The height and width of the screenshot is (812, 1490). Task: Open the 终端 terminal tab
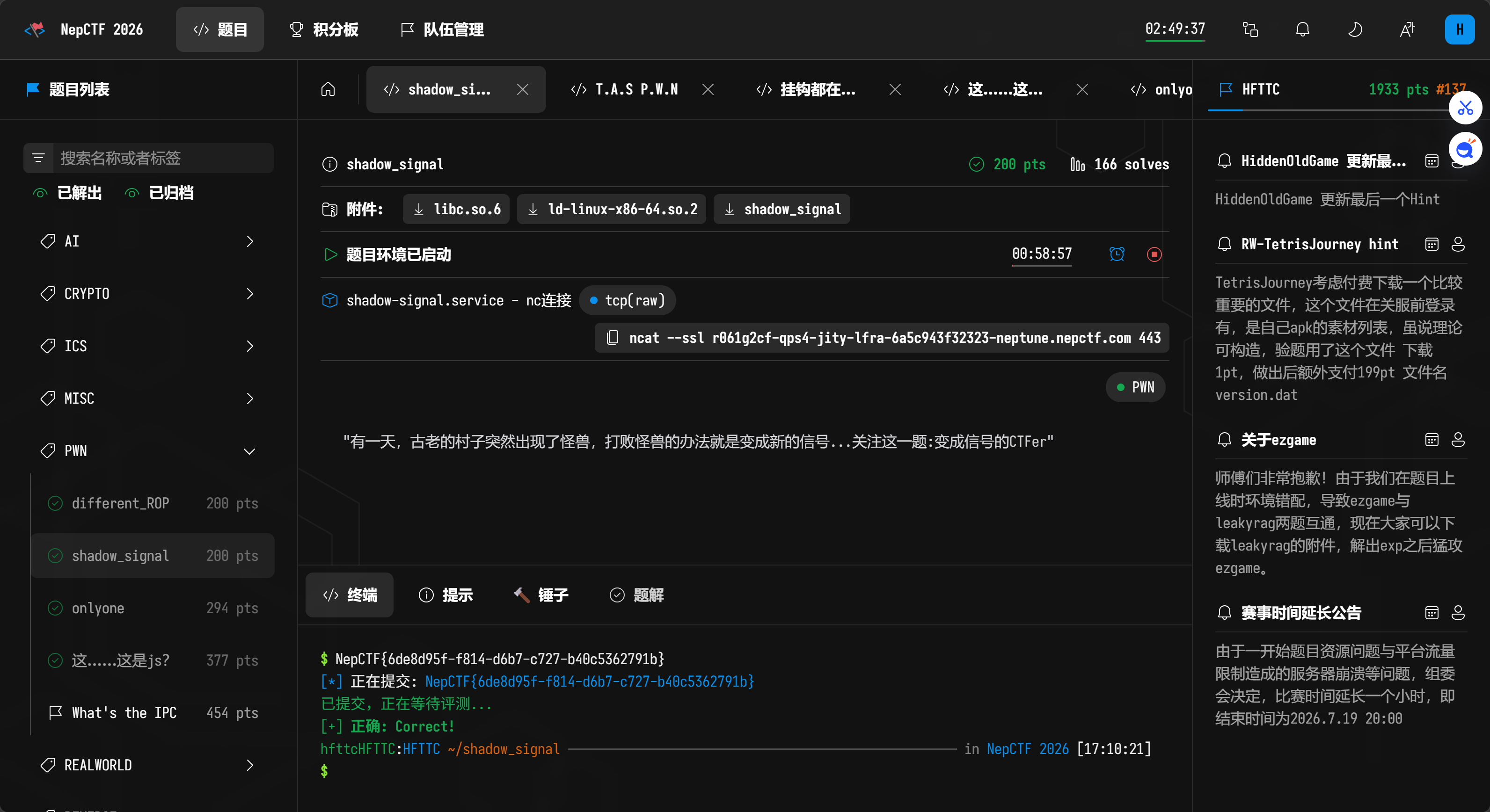pos(350,594)
